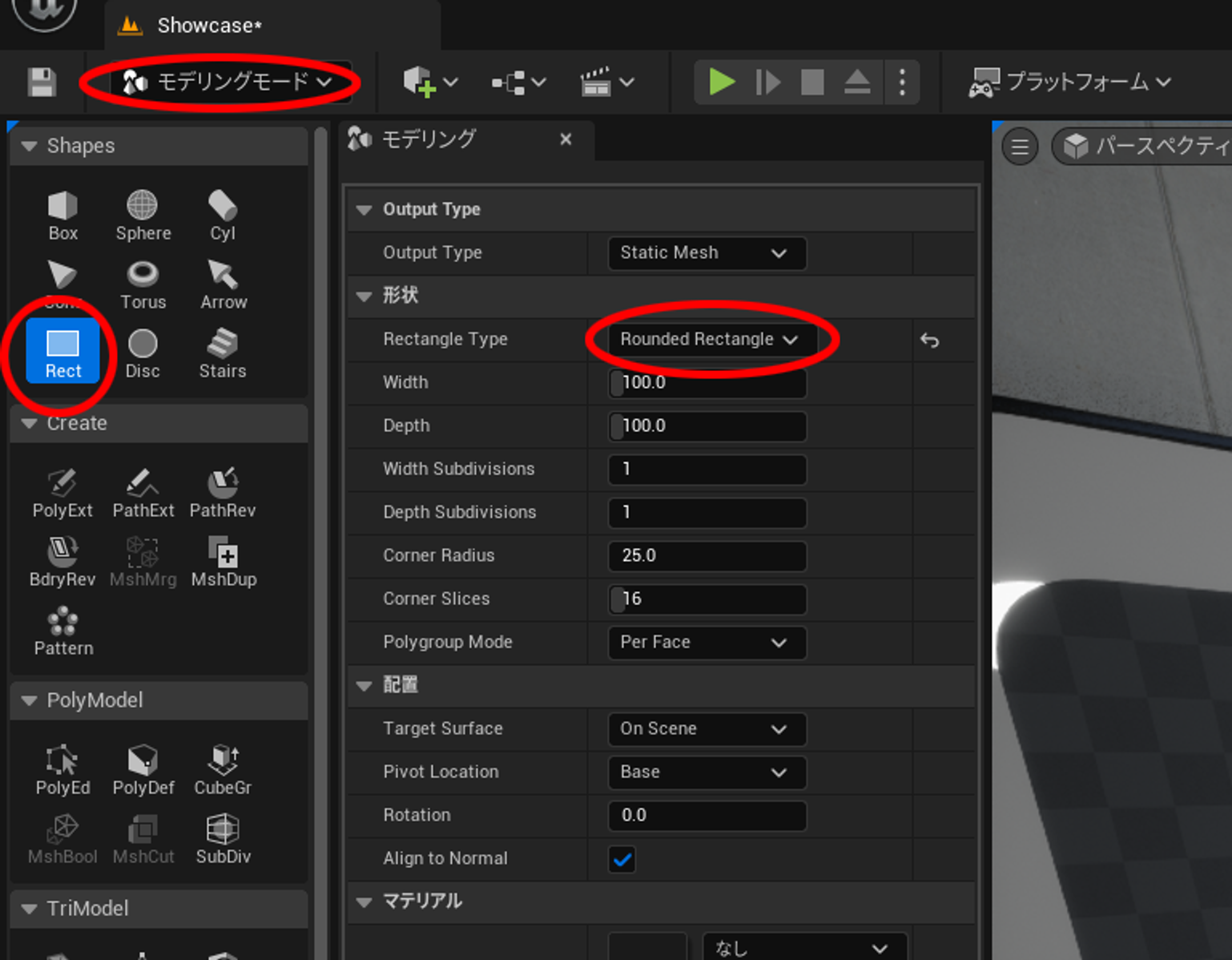Image resolution: width=1232 pixels, height=960 pixels.
Task: Open the プラットフォーム platforms dropdown
Action: point(1070,82)
